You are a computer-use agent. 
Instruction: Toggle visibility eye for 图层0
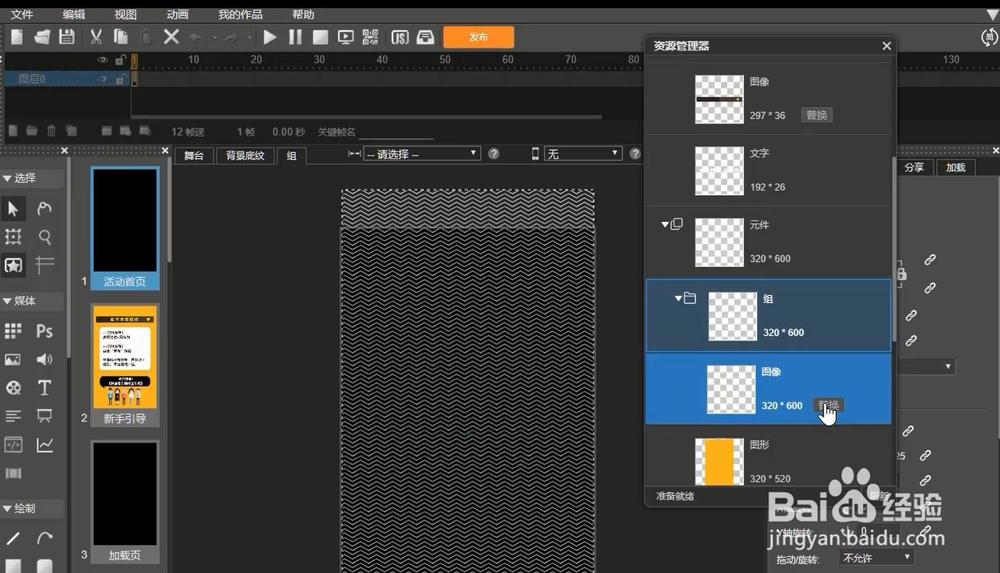click(103, 79)
